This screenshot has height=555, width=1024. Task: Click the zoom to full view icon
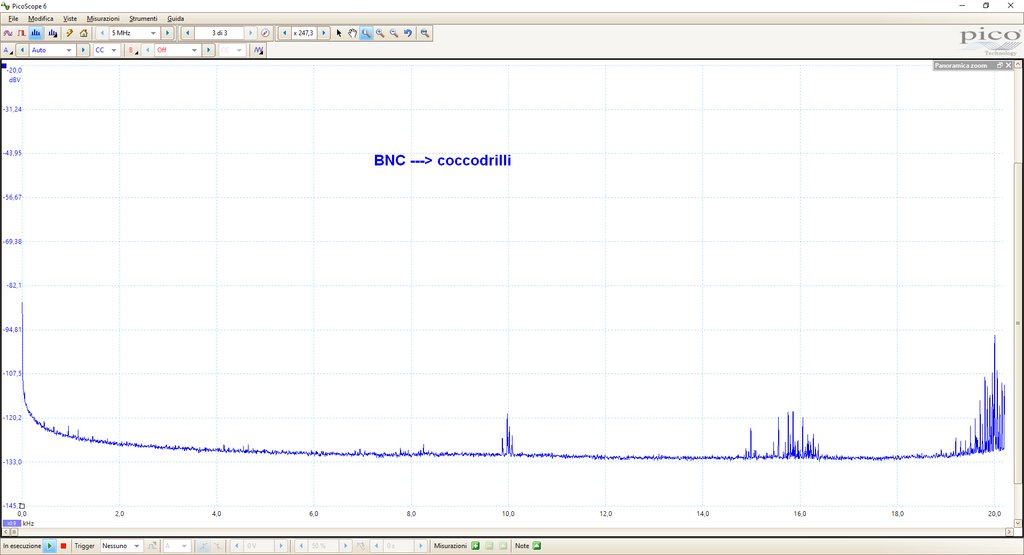pyautogui.click(x=424, y=33)
